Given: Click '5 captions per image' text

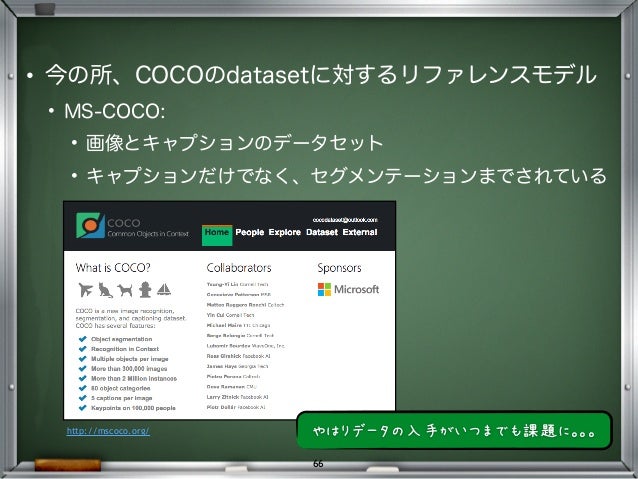Looking at the screenshot, I should [x=122, y=398].
